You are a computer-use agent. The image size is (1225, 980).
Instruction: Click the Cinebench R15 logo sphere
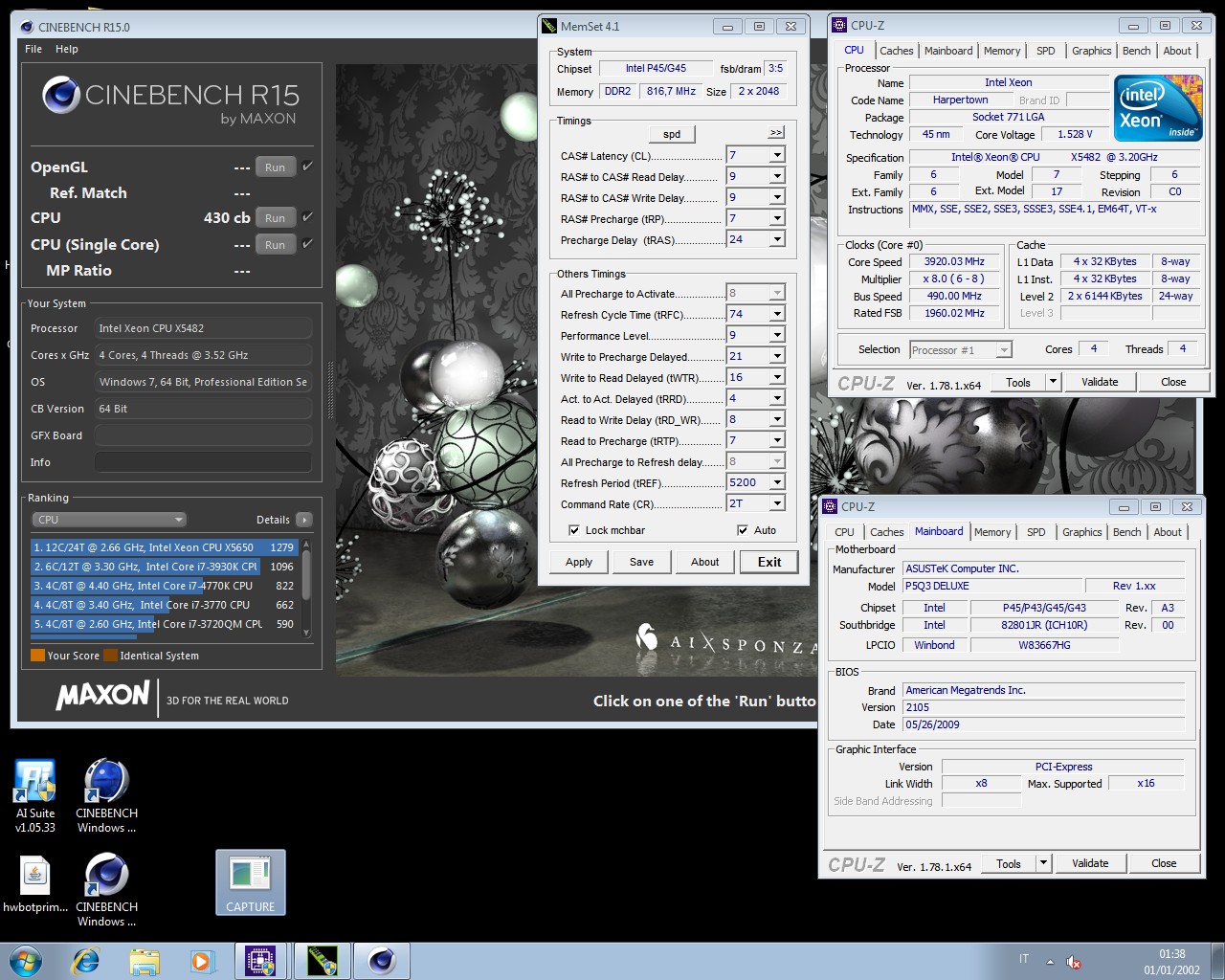point(61,95)
